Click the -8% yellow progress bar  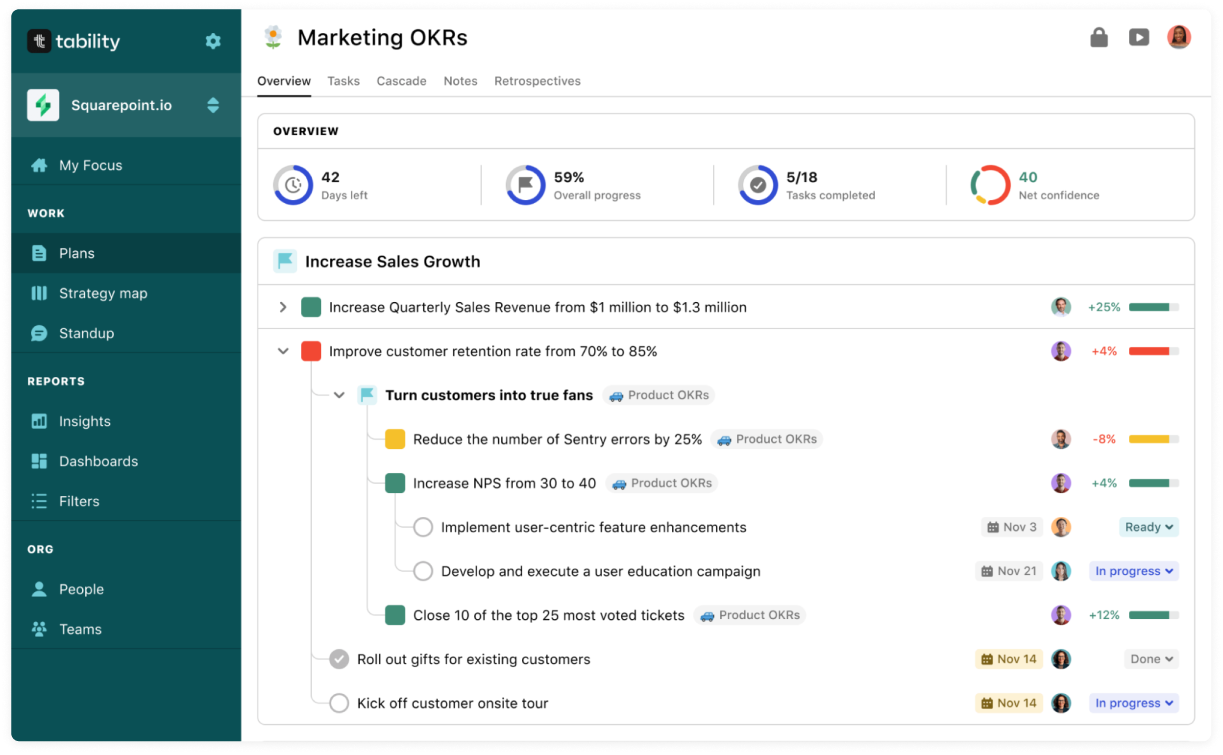pos(1154,439)
